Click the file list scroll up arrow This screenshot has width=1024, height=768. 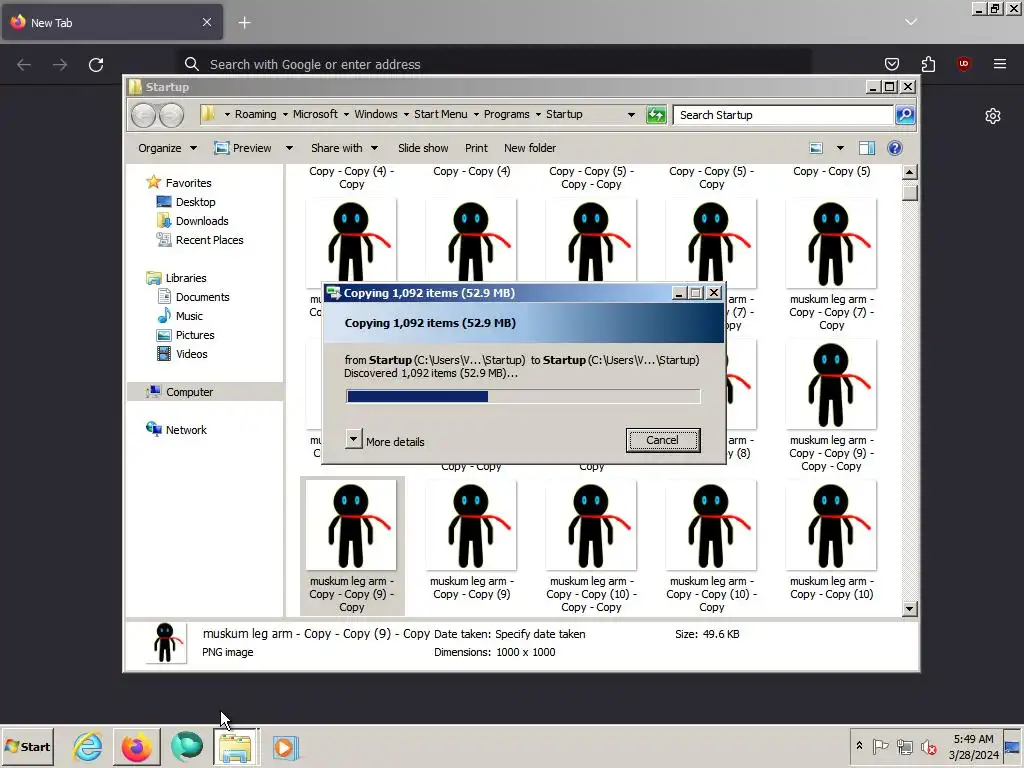coord(909,172)
